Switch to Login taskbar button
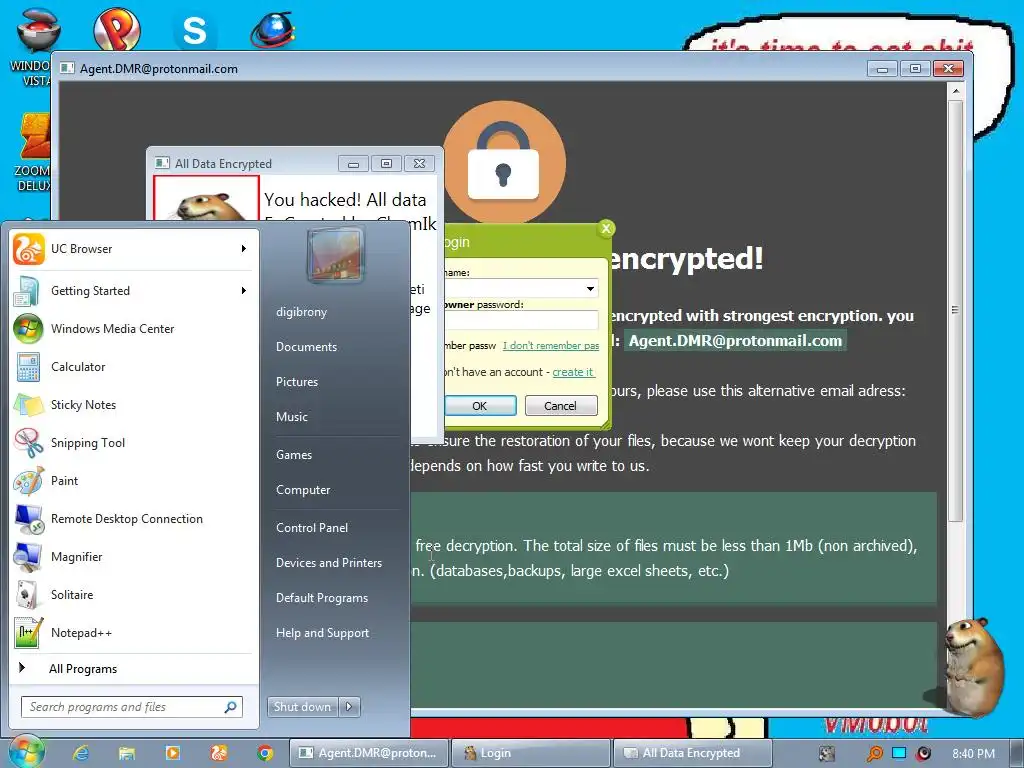1024x768 pixels. pyautogui.click(x=530, y=753)
